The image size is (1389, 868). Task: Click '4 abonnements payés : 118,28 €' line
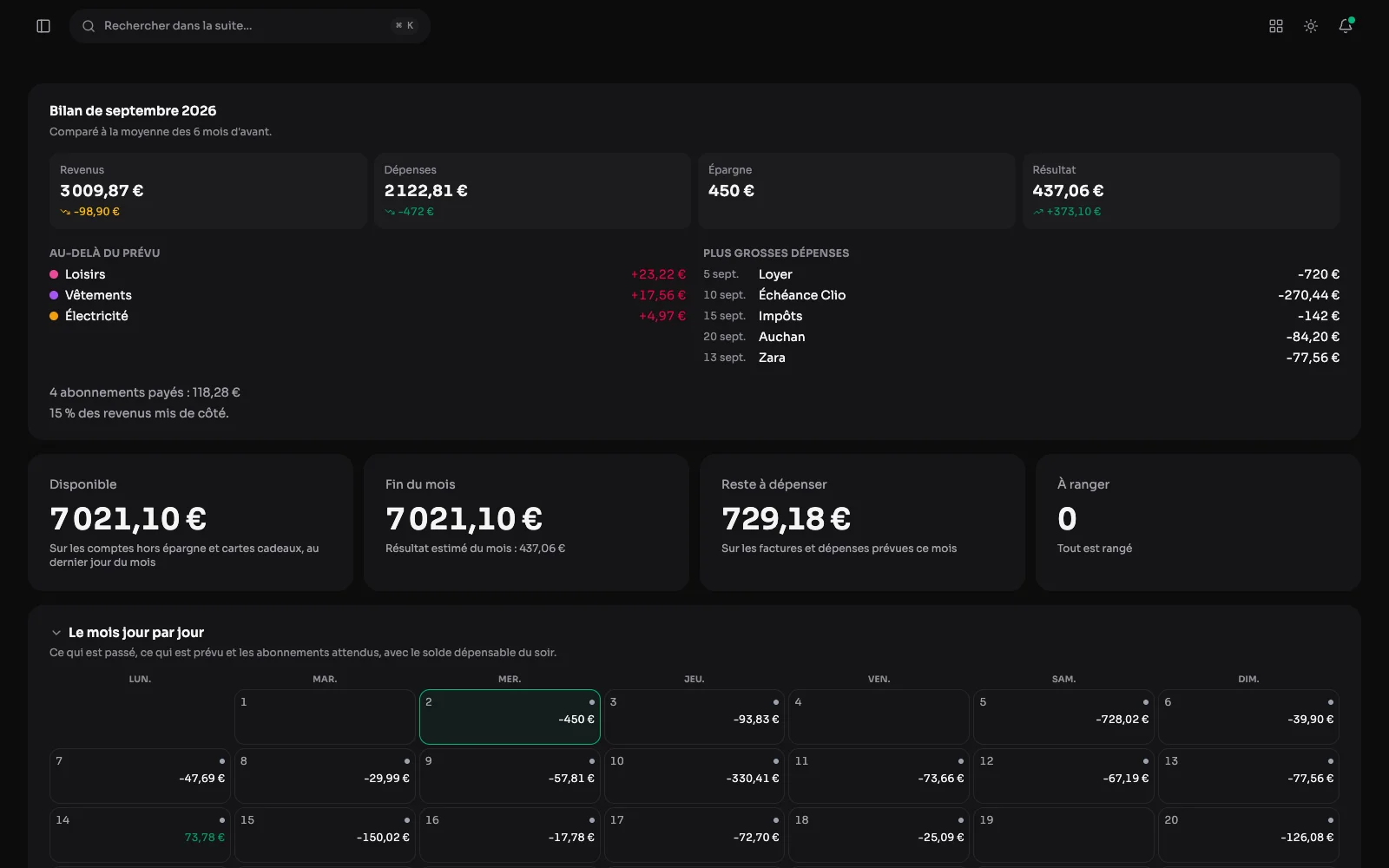145,392
